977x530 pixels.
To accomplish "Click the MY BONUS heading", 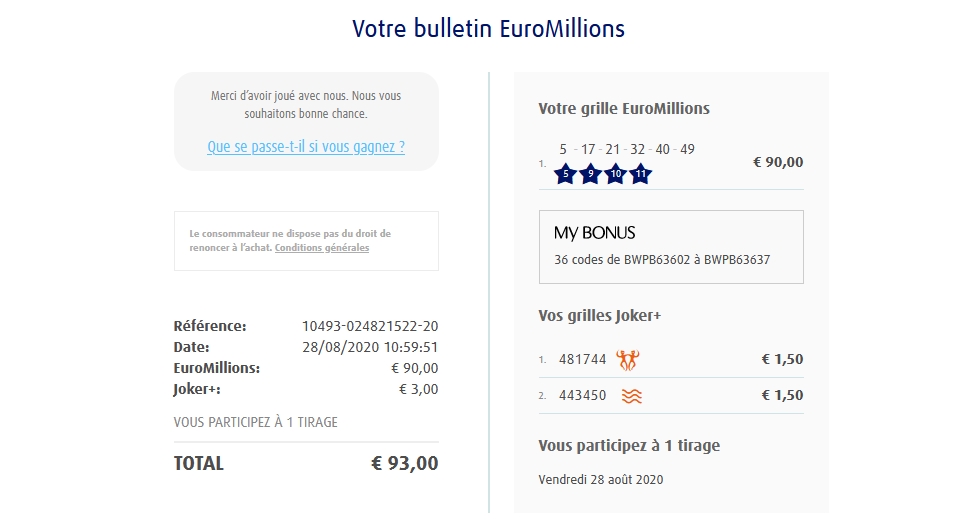I will click(594, 233).
